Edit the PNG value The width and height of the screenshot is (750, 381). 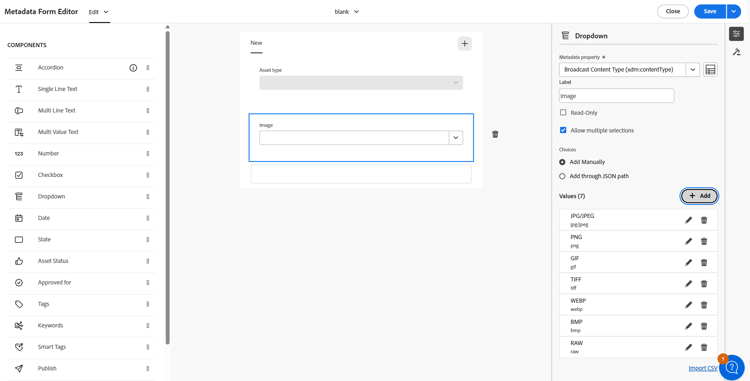coord(688,241)
